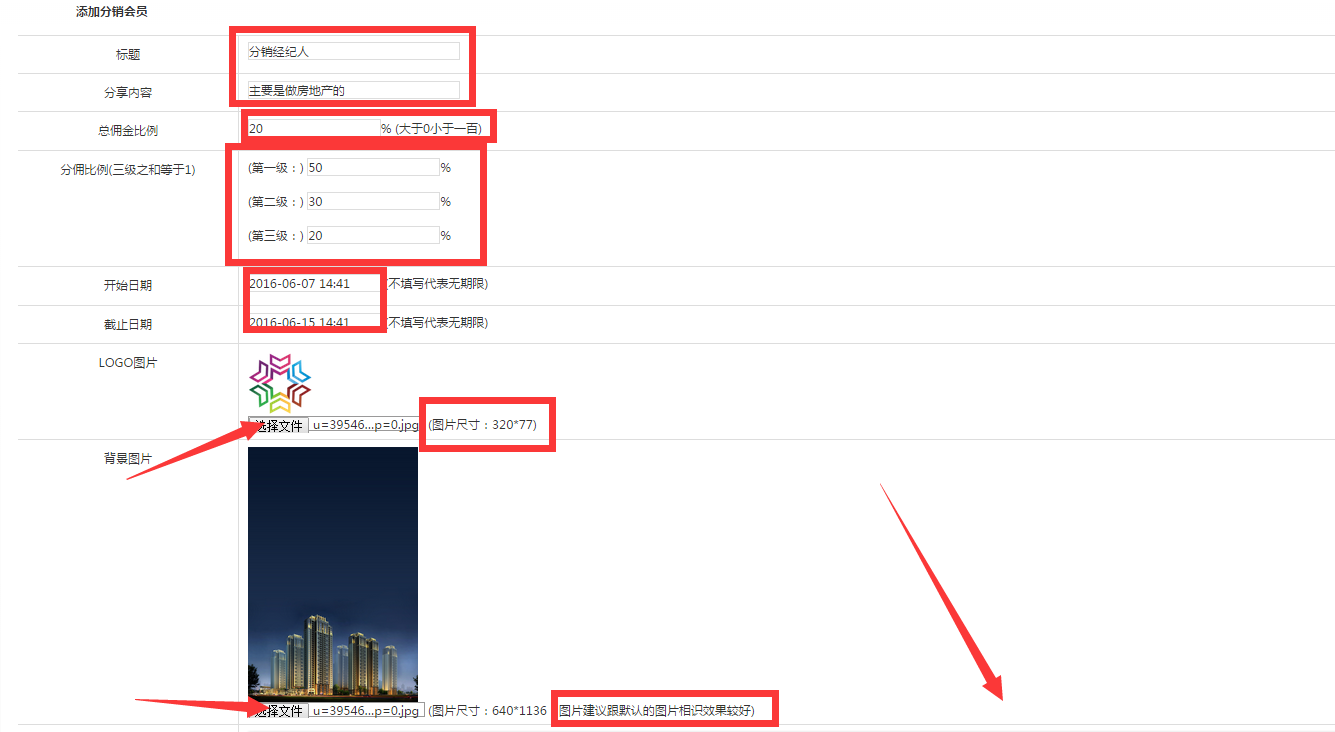
Task: Click the colorful LOGO image preview
Action: click(280, 383)
